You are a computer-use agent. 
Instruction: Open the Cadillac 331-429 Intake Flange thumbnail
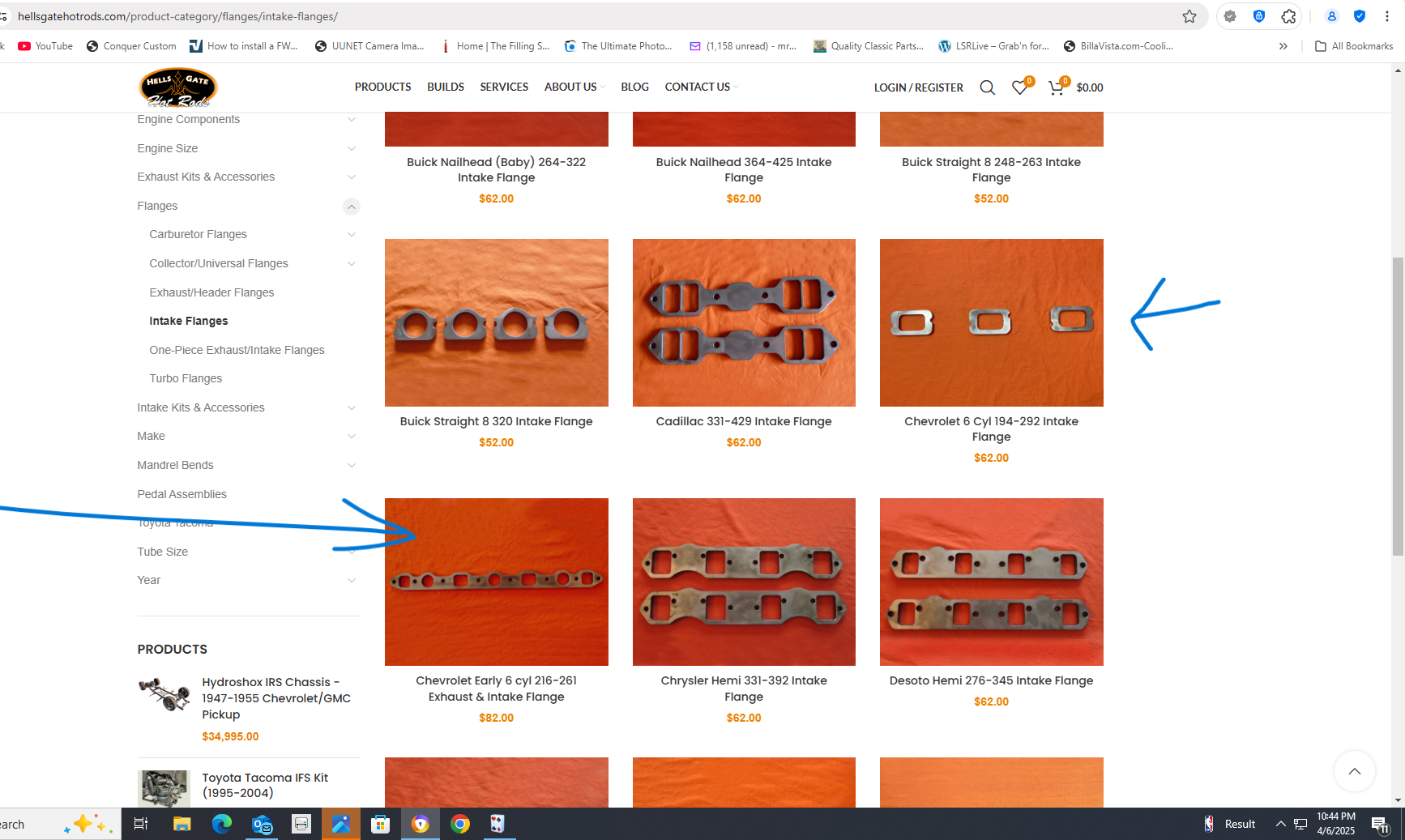coord(743,322)
